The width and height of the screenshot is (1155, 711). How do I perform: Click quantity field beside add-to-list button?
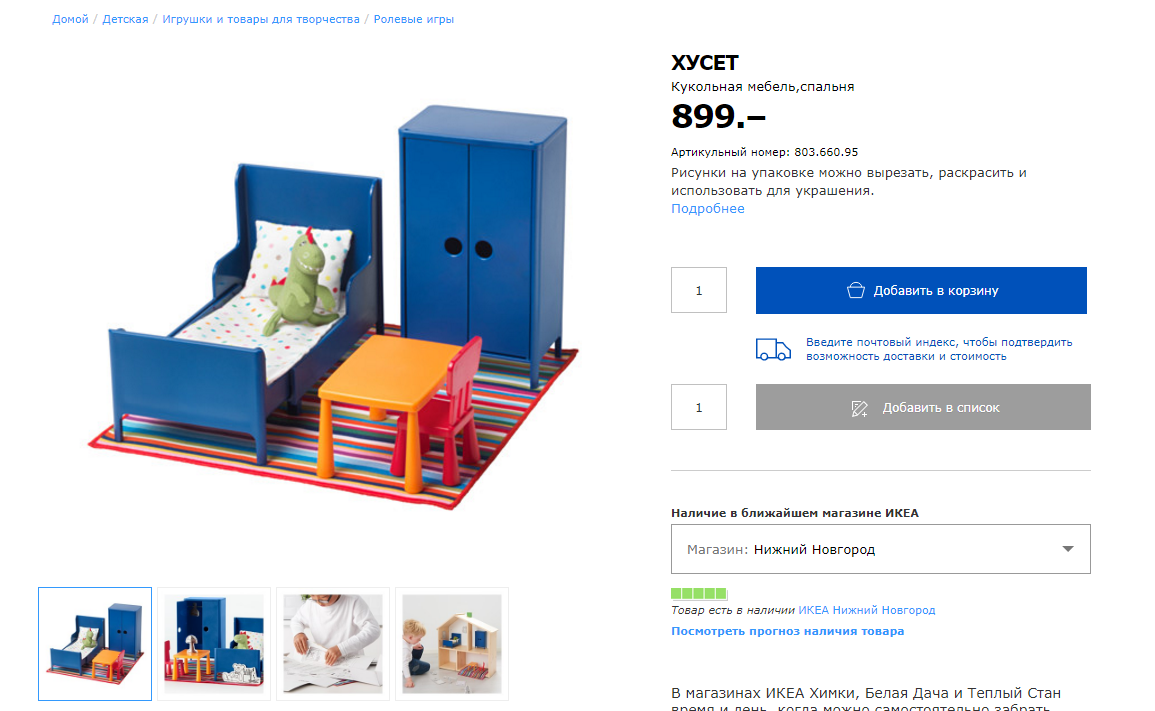pyautogui.click(x=698, y=407)
